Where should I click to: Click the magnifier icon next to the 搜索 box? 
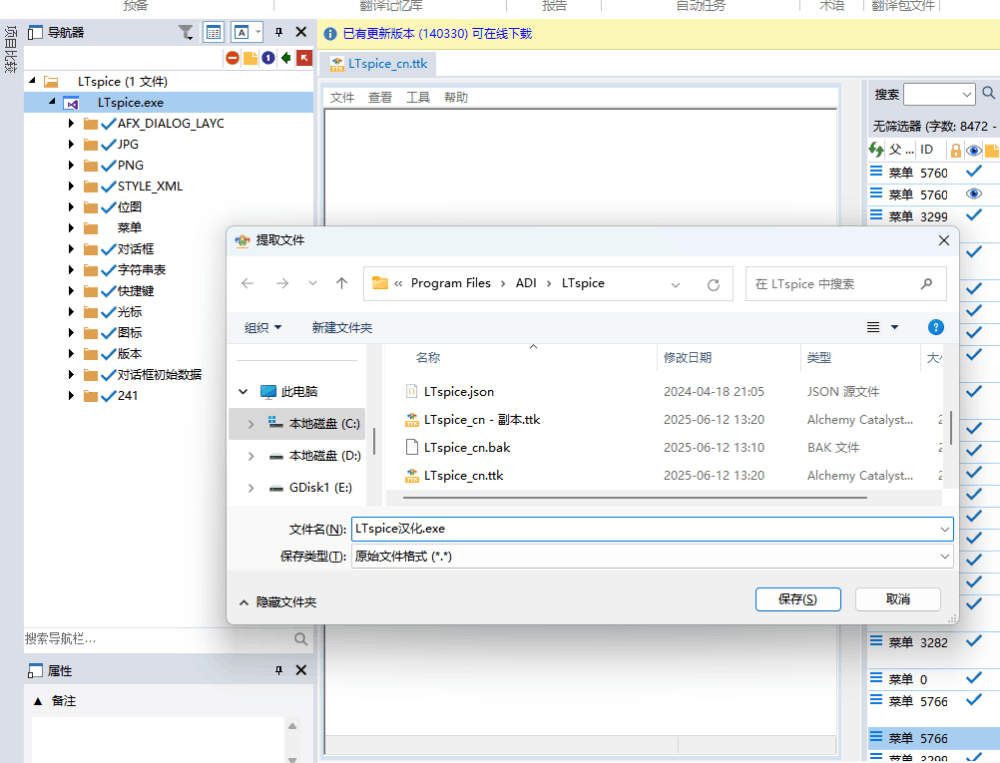988,94
